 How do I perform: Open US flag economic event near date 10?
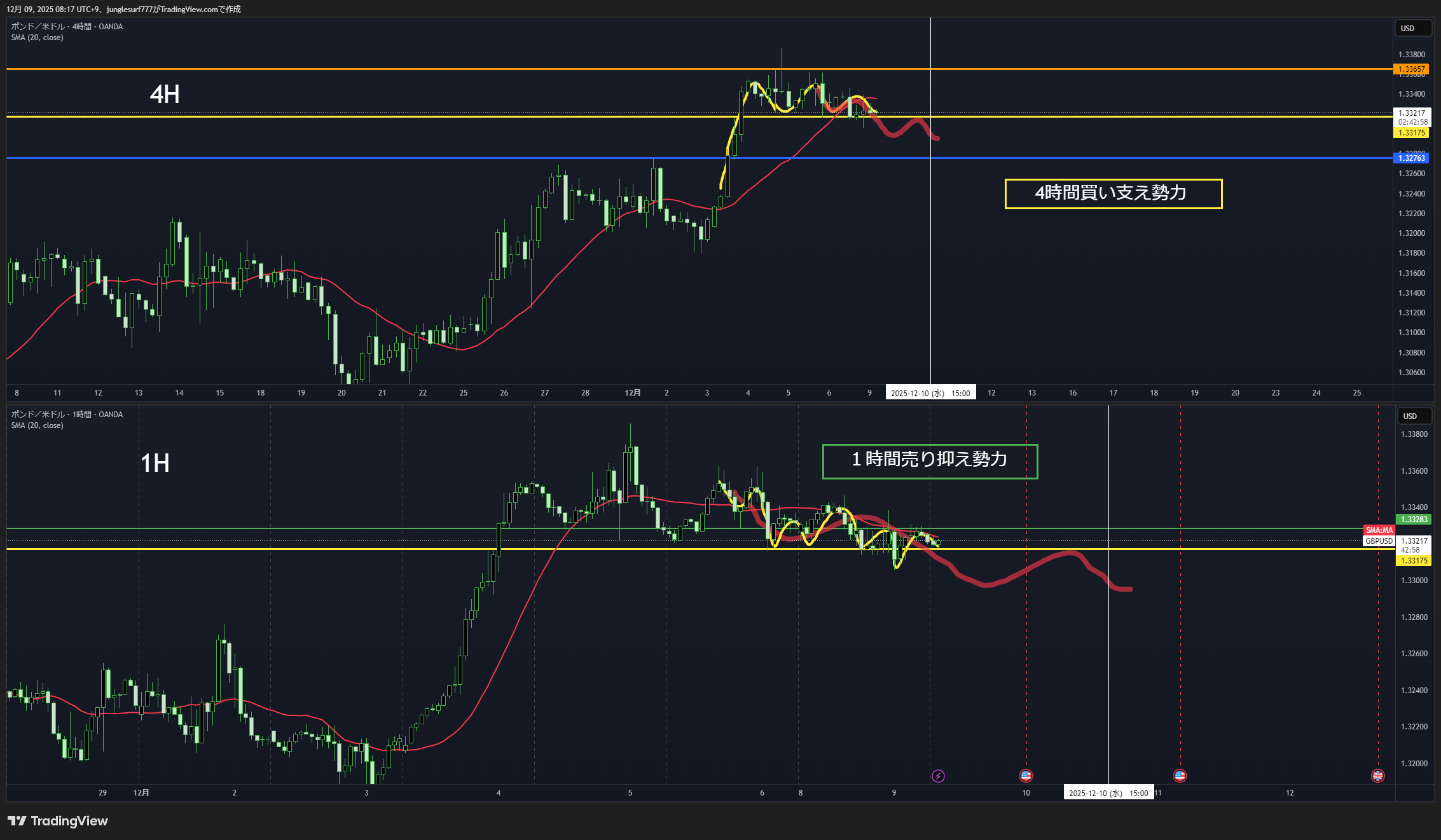point(1026,776)
